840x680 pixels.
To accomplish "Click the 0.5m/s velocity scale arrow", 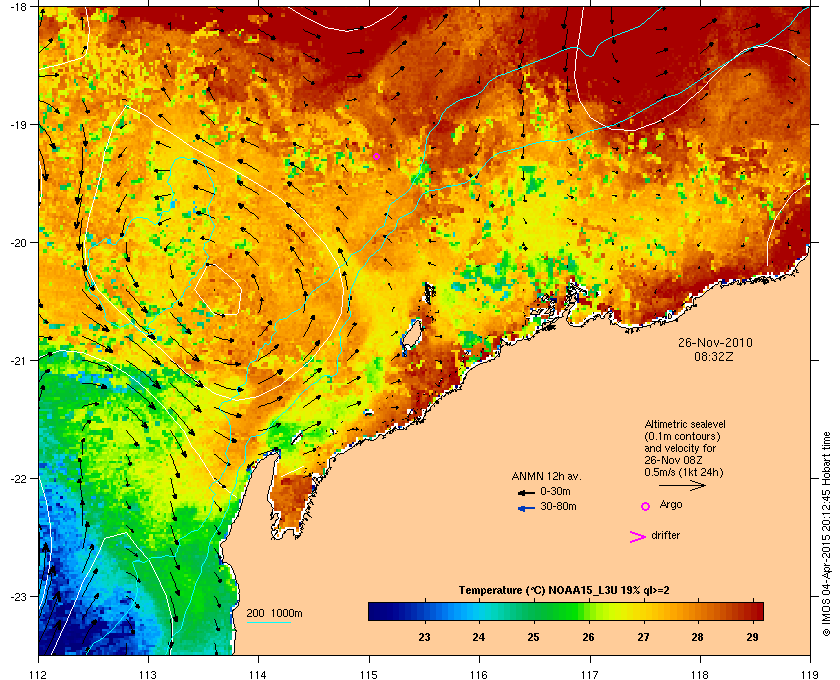I will tap(682, 485).
